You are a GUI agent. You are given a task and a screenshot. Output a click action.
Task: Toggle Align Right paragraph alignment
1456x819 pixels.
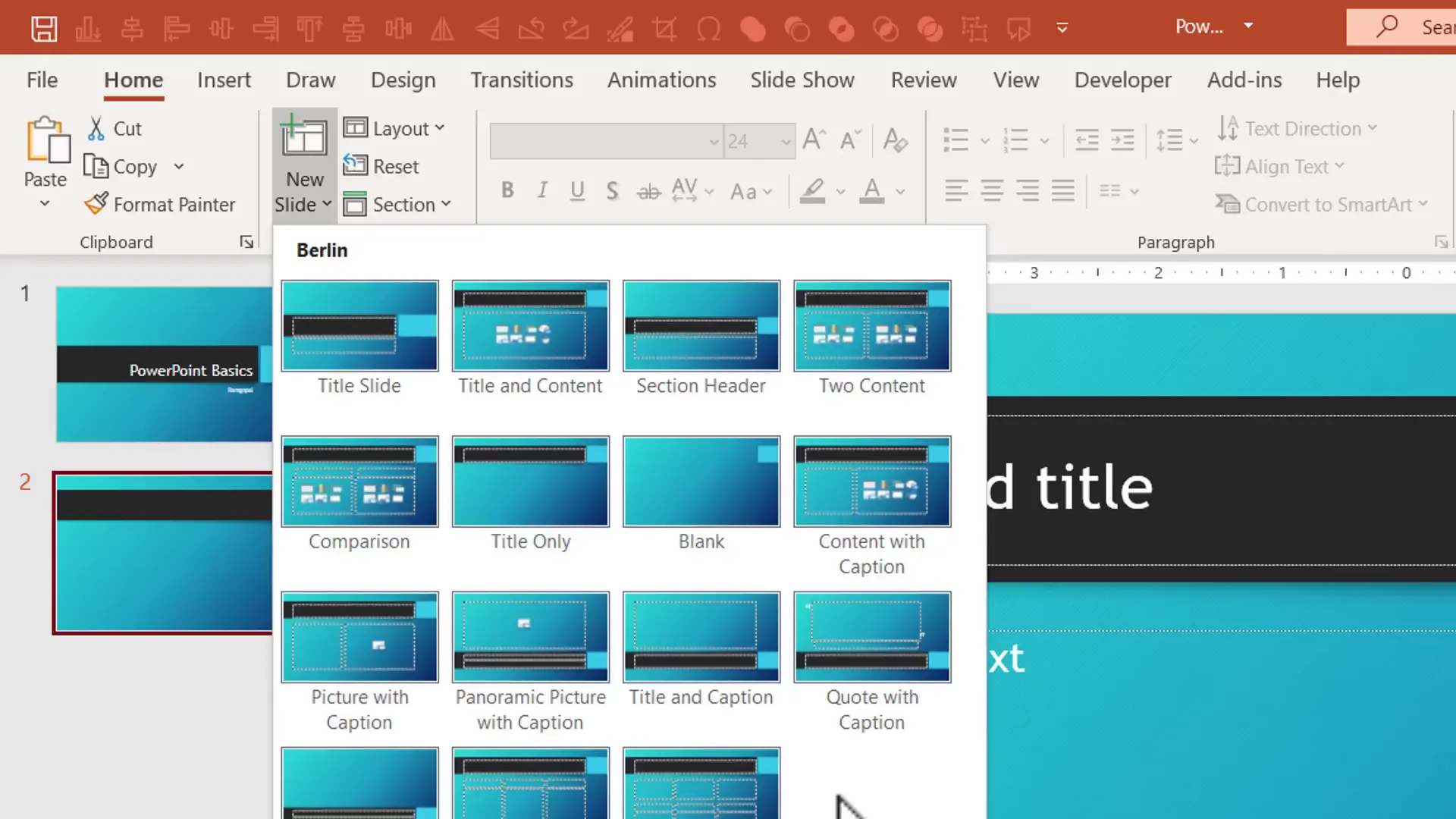1028,190
